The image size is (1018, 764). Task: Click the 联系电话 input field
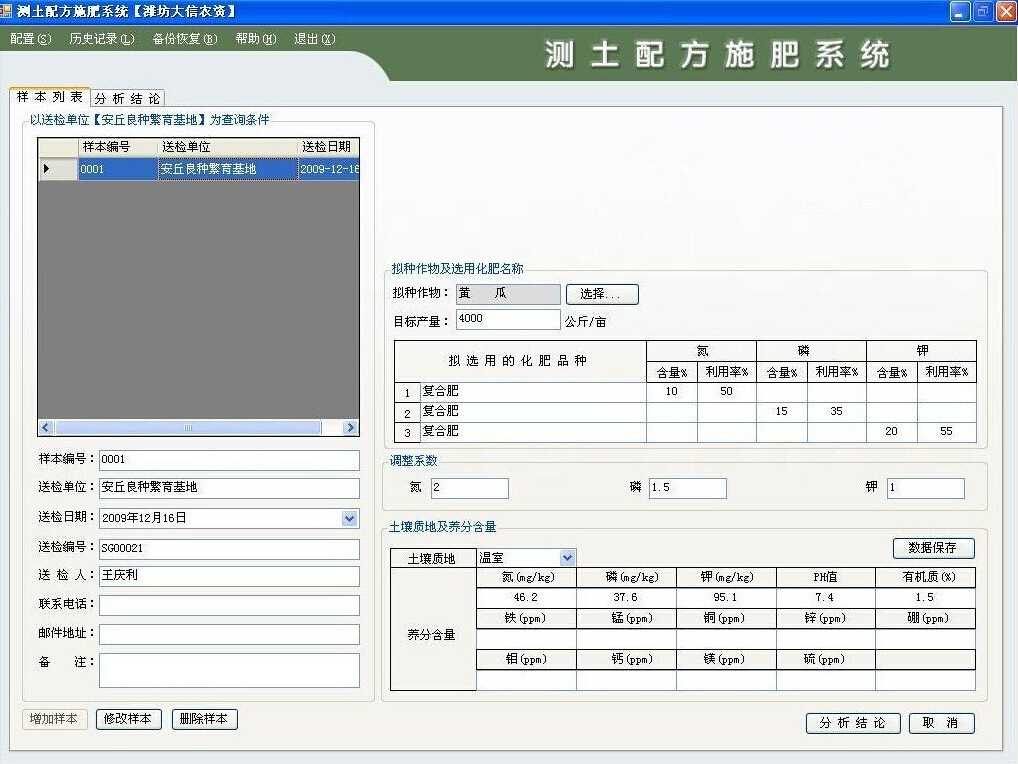(x=229, y=605)
